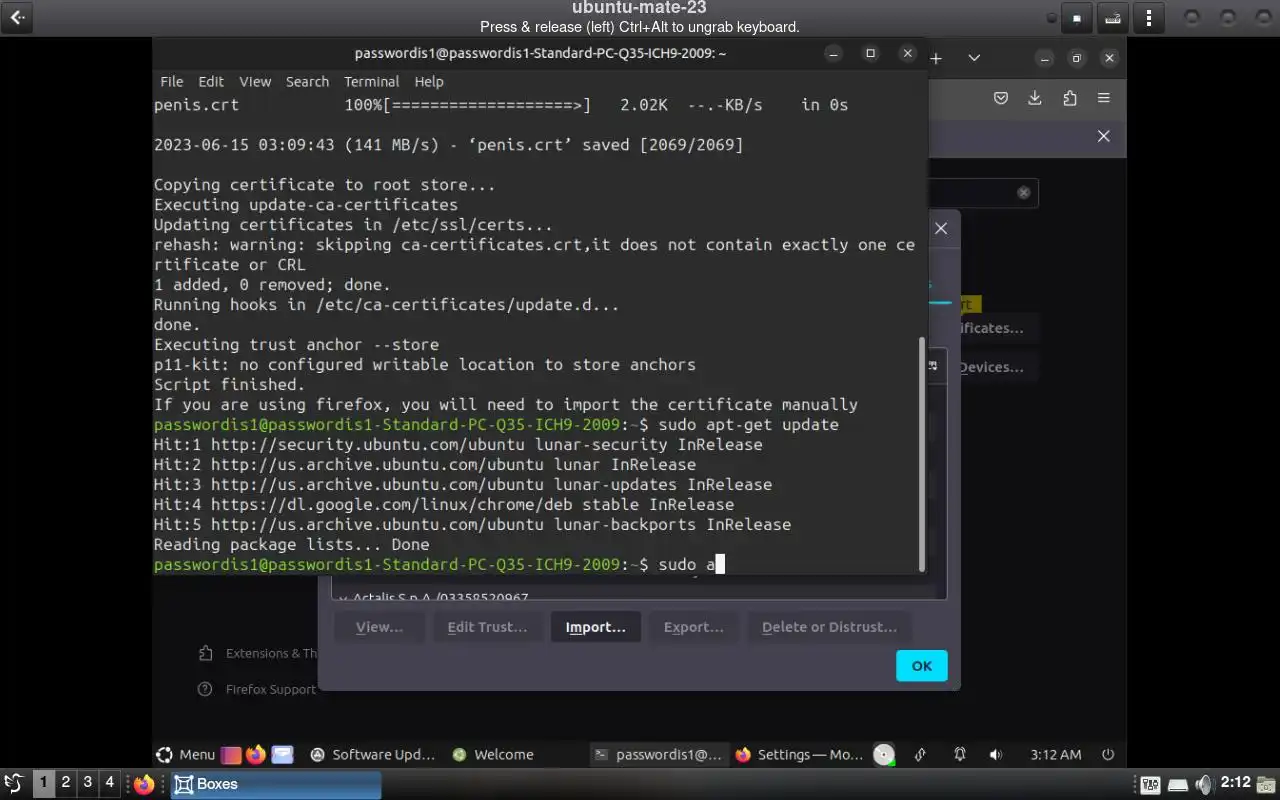The width and height of the screenshot is (1280, 800).
Task: Open the pink square launcher beside Menu
Action: click(231, 755)
